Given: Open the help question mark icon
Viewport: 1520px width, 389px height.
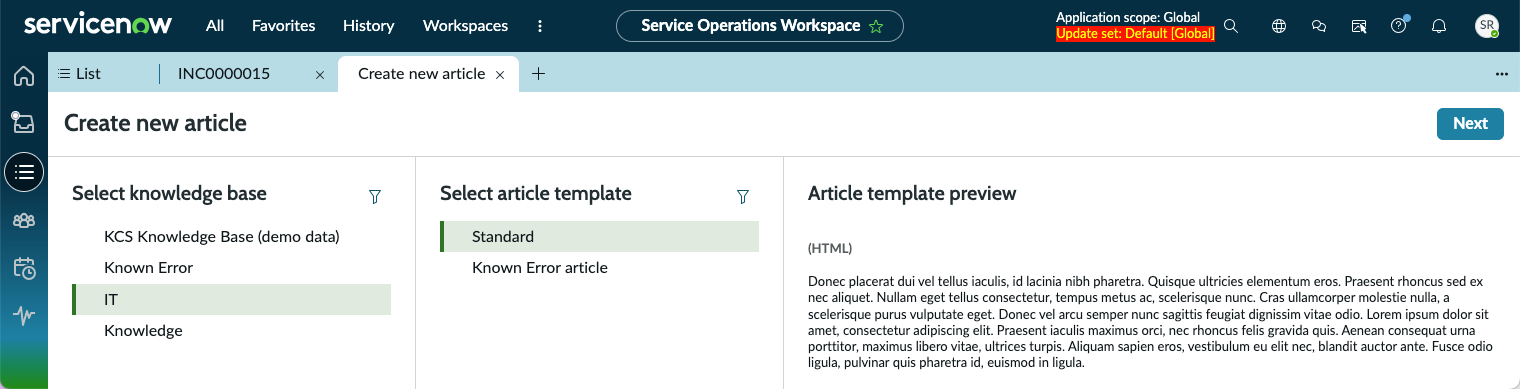Looking at the screenshot, I should (1399, 26).
